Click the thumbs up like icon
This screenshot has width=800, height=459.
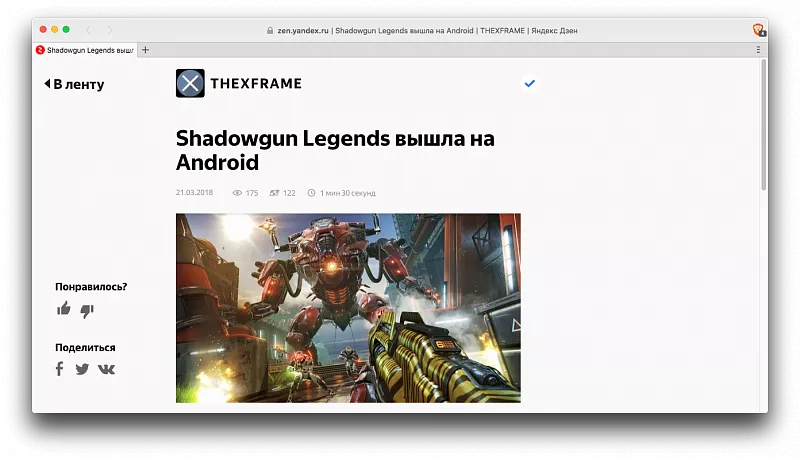point(64,309)
